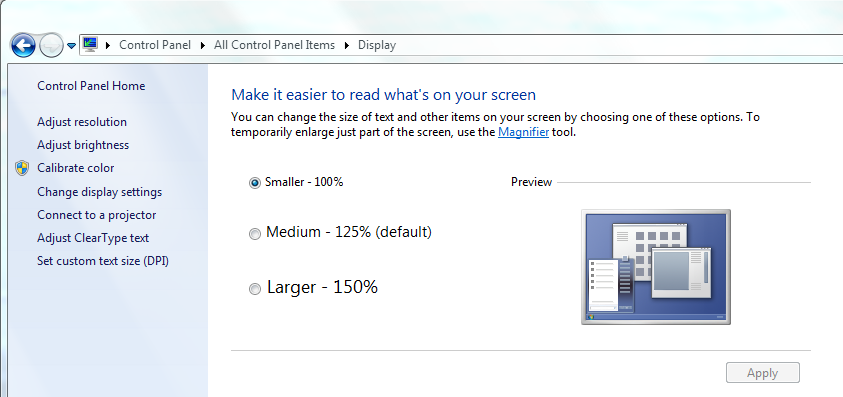843x397 pixels.
Task: Expand arrow after Control Panel breadcrumb
Action: 203,46
